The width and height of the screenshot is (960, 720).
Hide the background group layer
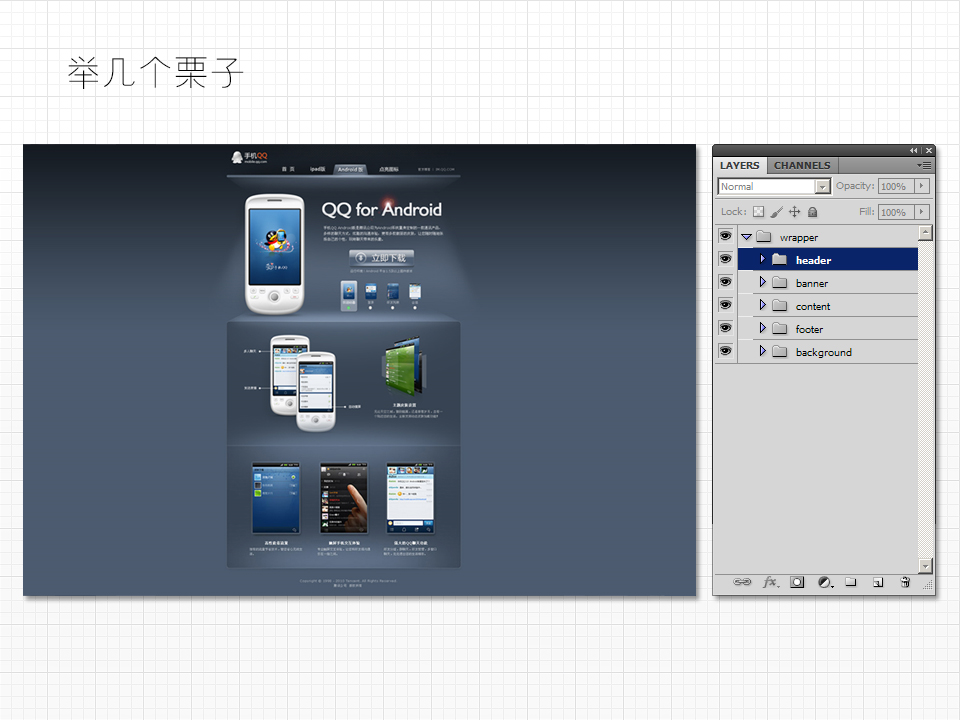tap(726, 351)
